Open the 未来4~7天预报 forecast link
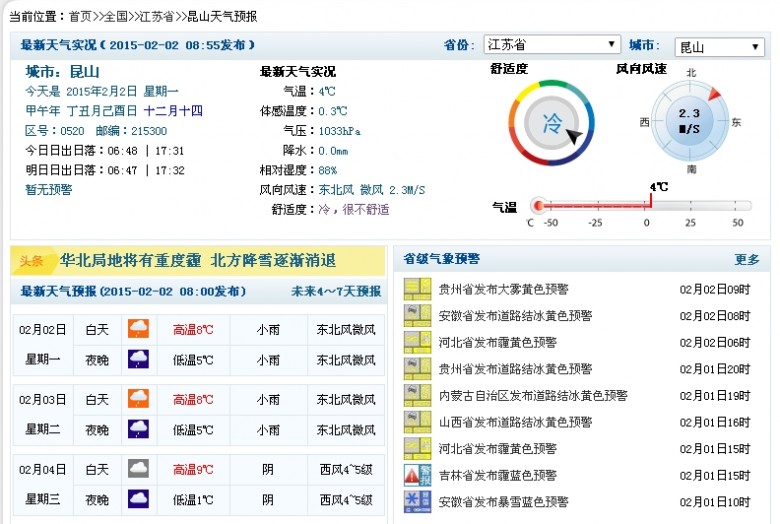This screenshot has width=780, height=524. pos(335,292)
